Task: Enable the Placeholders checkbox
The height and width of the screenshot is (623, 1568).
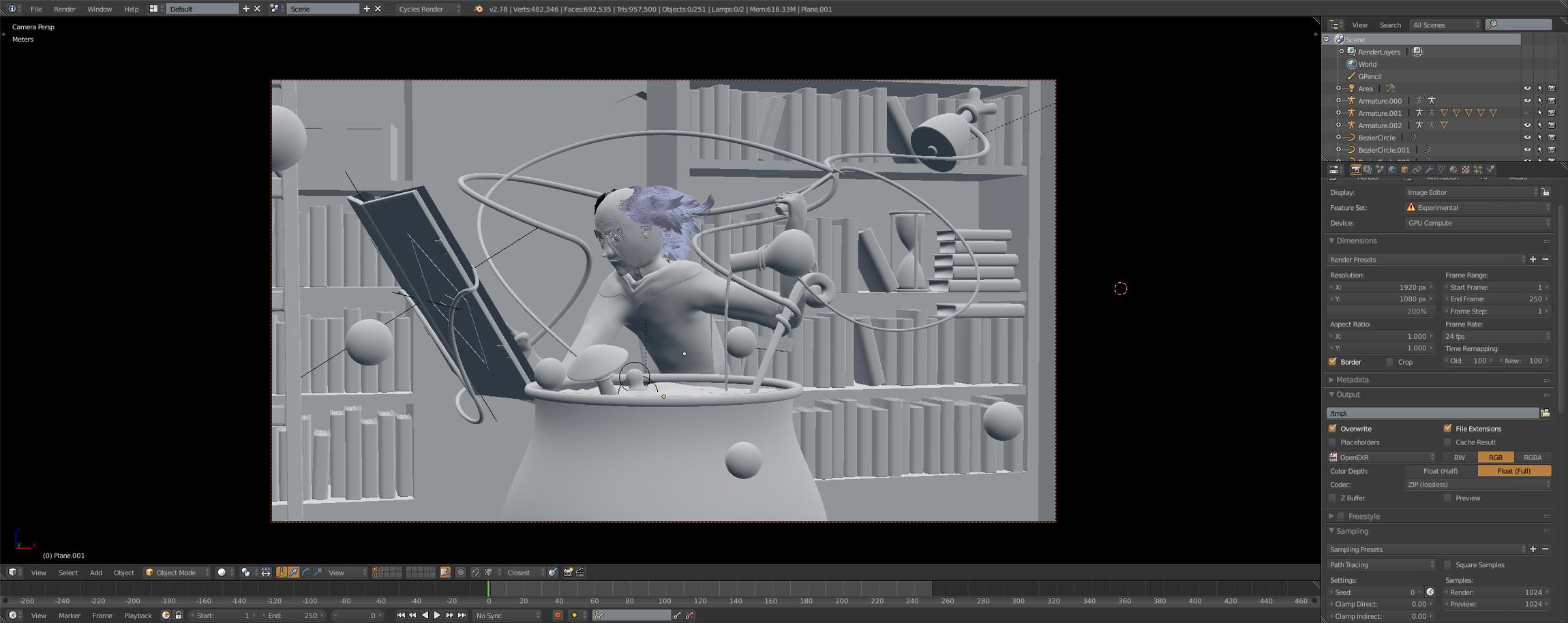Action: (x=1333, y=442)
